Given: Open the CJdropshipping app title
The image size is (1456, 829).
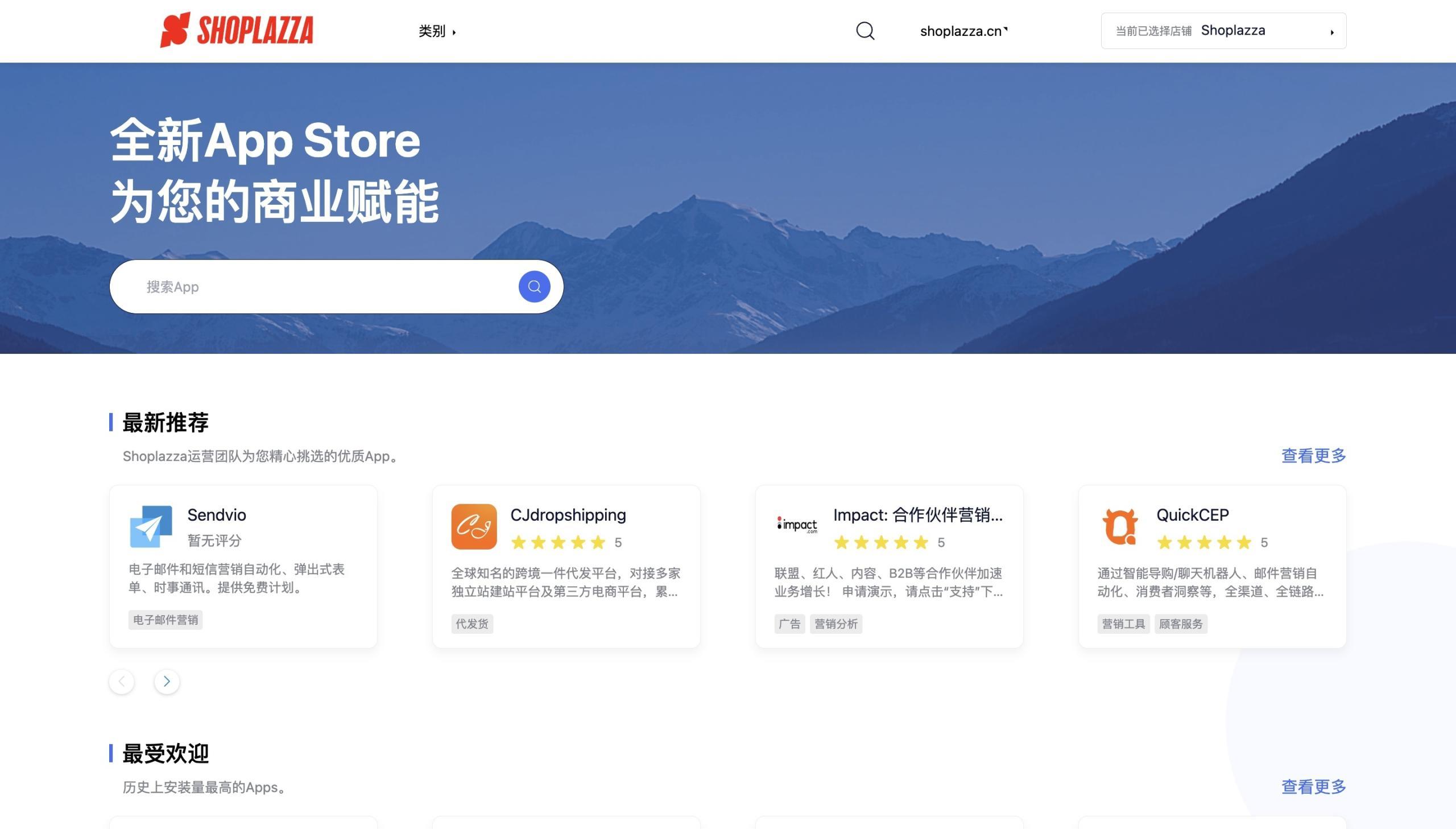Looking at the screenshot, I should coord(568,515).
